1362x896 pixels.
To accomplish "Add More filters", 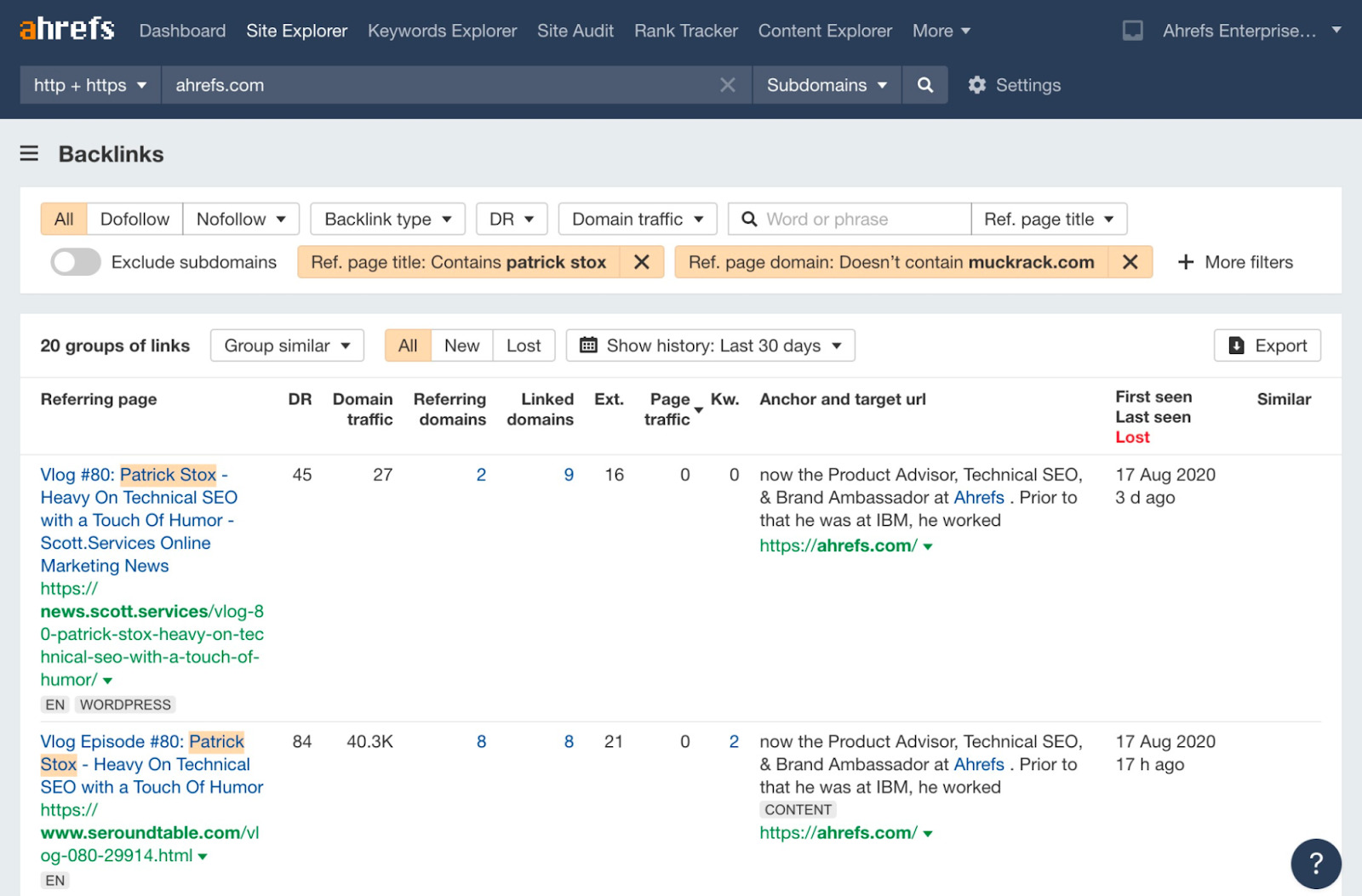I will [1235, 262].
